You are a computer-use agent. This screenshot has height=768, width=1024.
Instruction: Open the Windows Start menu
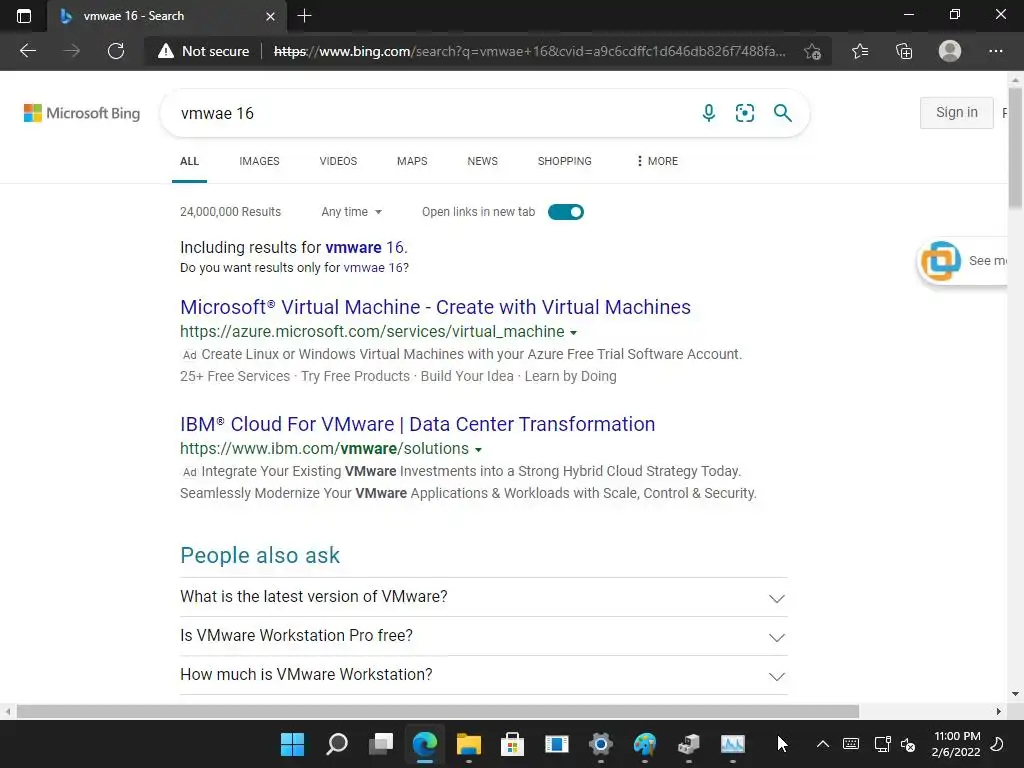point(293,744)
